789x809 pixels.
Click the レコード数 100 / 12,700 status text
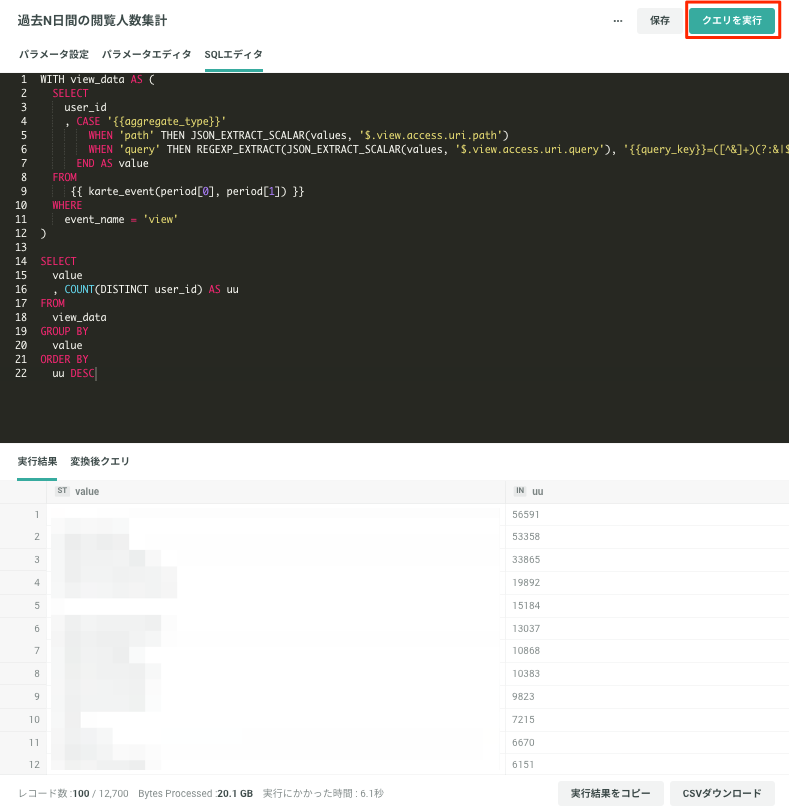[x=73, y=794]
